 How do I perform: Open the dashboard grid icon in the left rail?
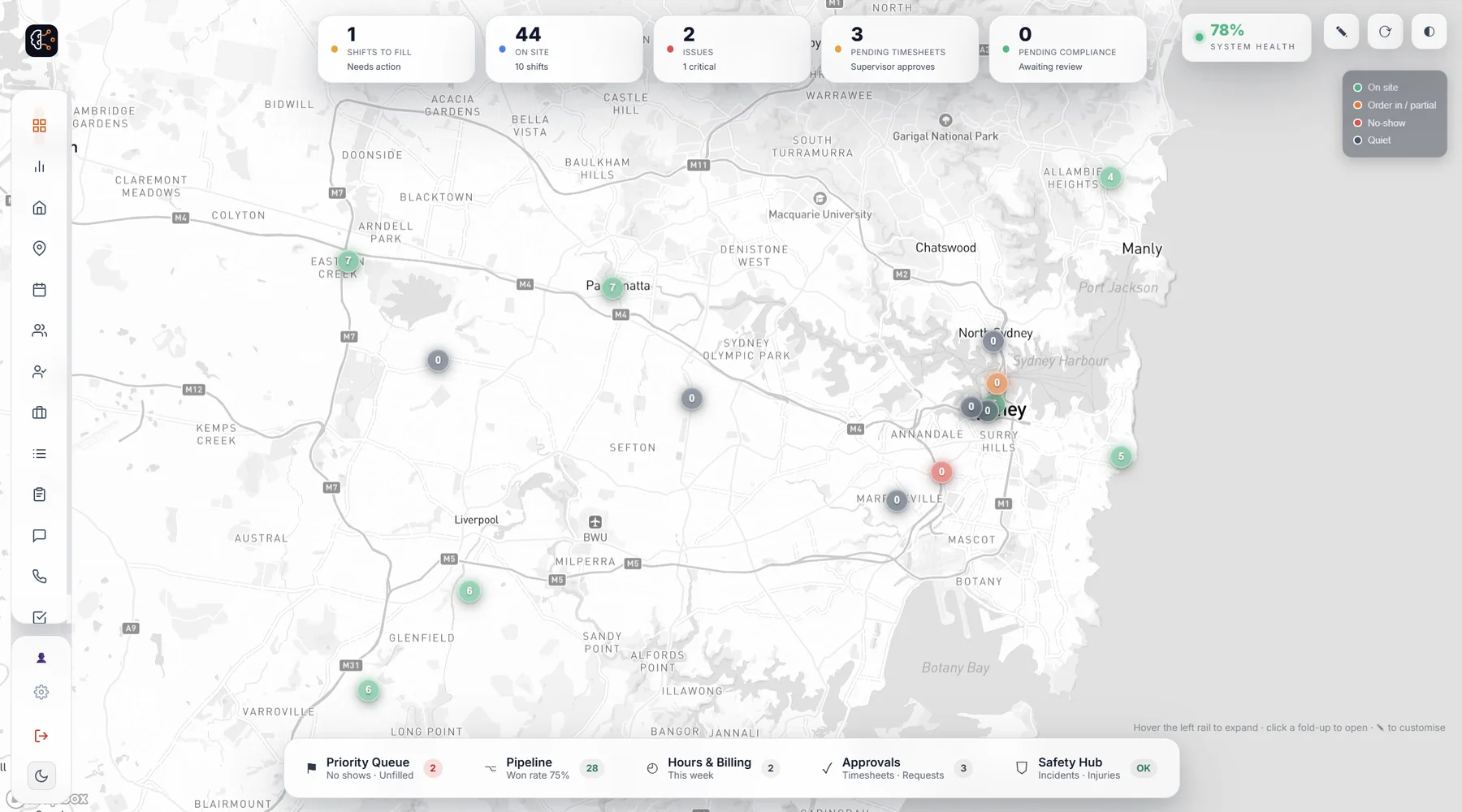(39, 126)
